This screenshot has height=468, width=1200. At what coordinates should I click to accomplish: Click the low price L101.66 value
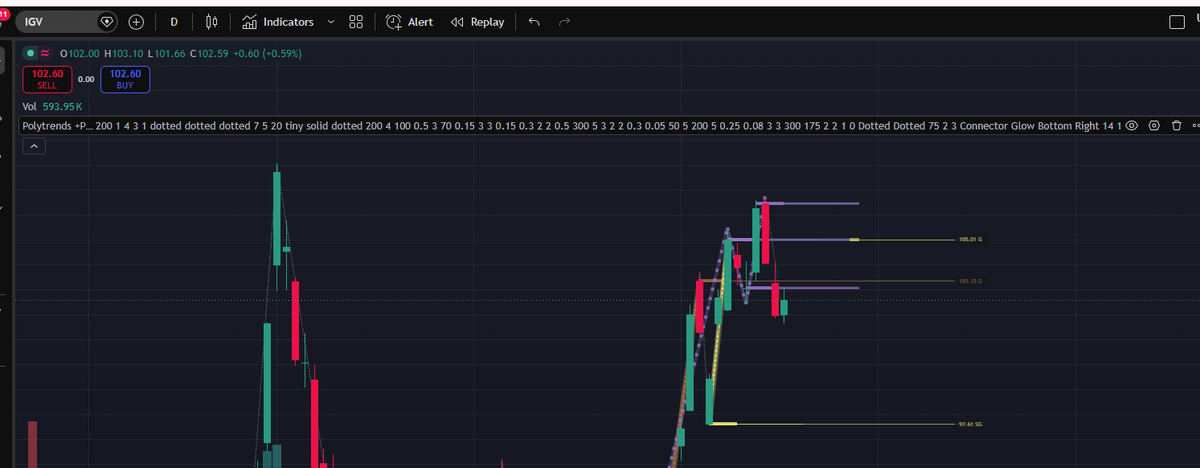(x=166, y=53)
